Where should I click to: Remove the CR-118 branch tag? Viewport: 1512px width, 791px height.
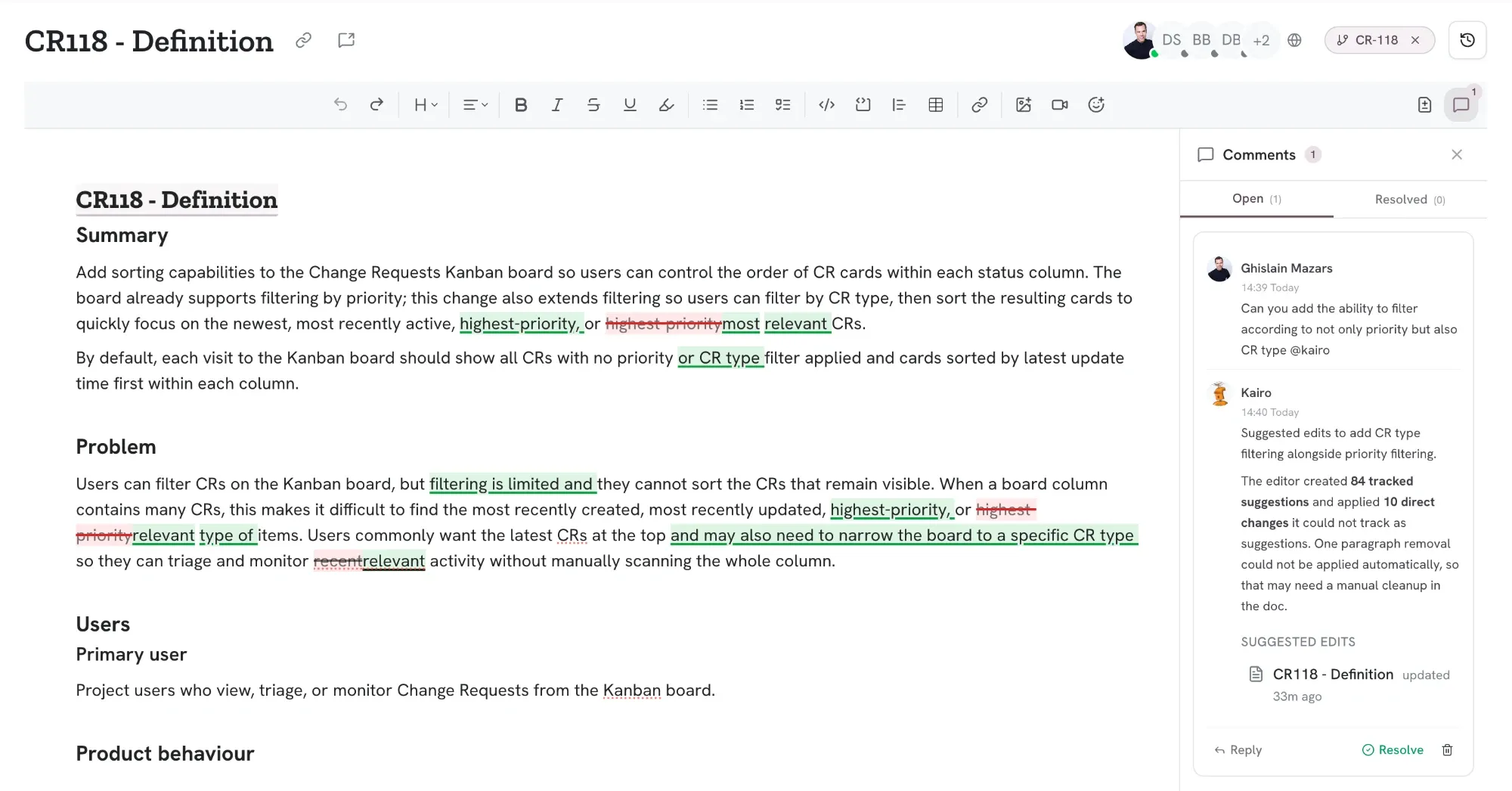(x=1415, y=40)
